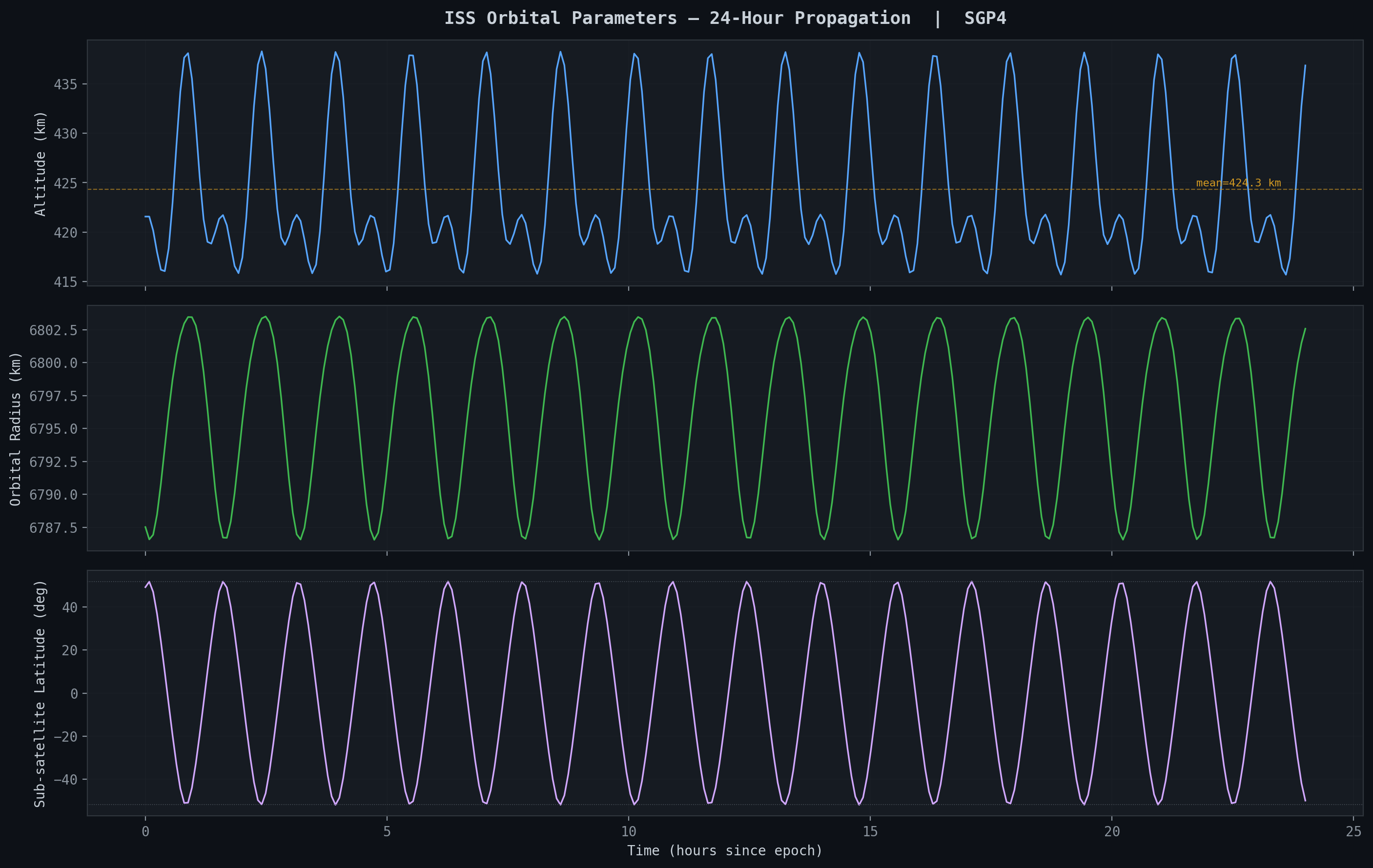Click the 435 altitude tick label

[65, 84]
